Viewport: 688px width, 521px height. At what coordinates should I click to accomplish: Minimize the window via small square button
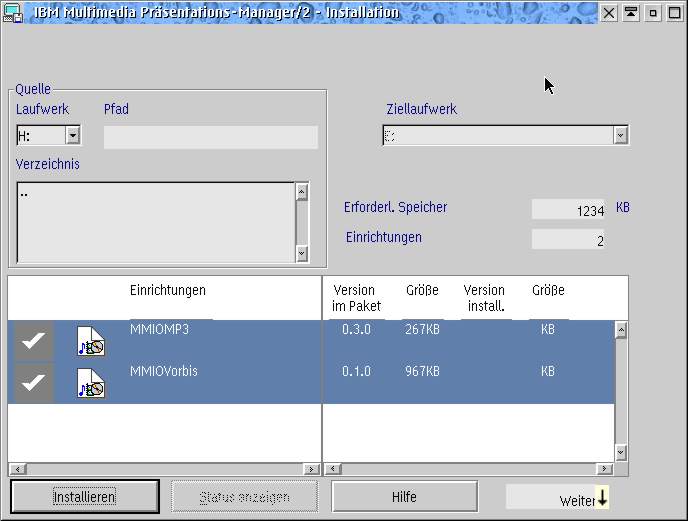click(x=653, y=13)
